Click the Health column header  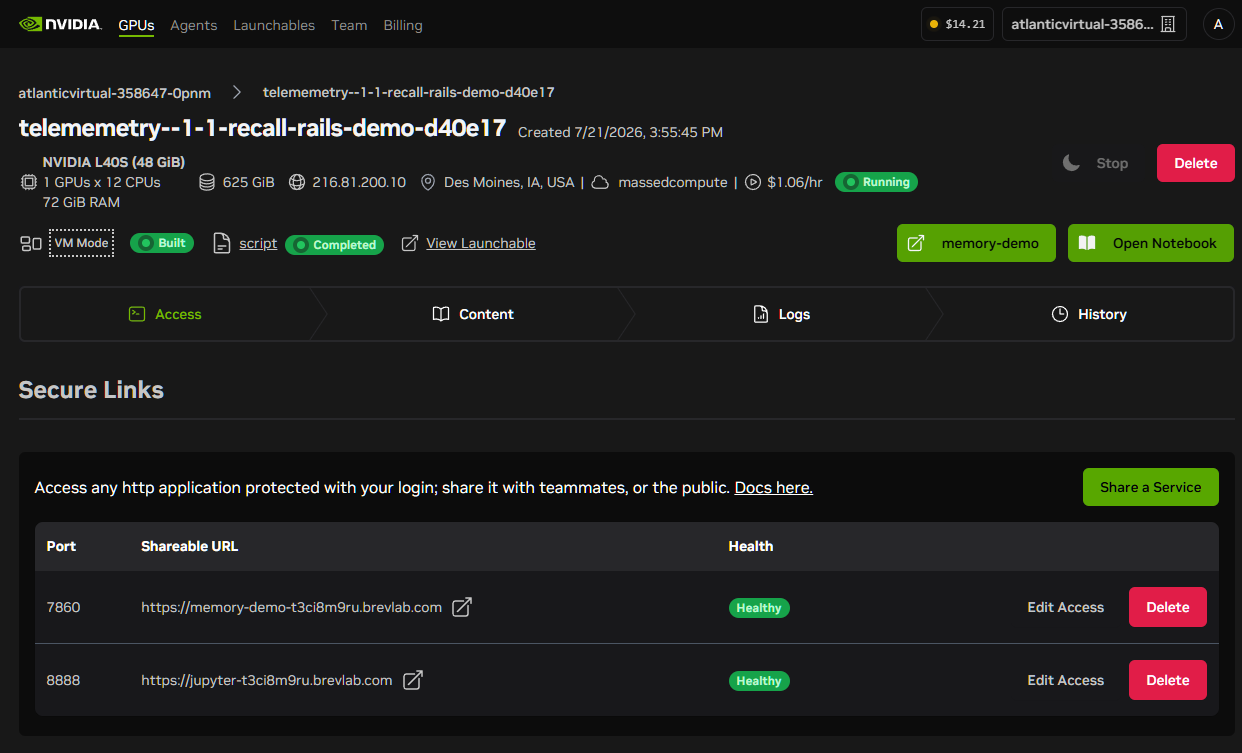pyautogui.click(x=751, y=546)
